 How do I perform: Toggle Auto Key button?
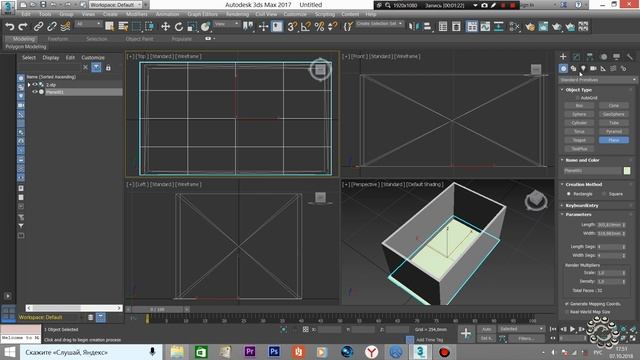pos(486,329)
